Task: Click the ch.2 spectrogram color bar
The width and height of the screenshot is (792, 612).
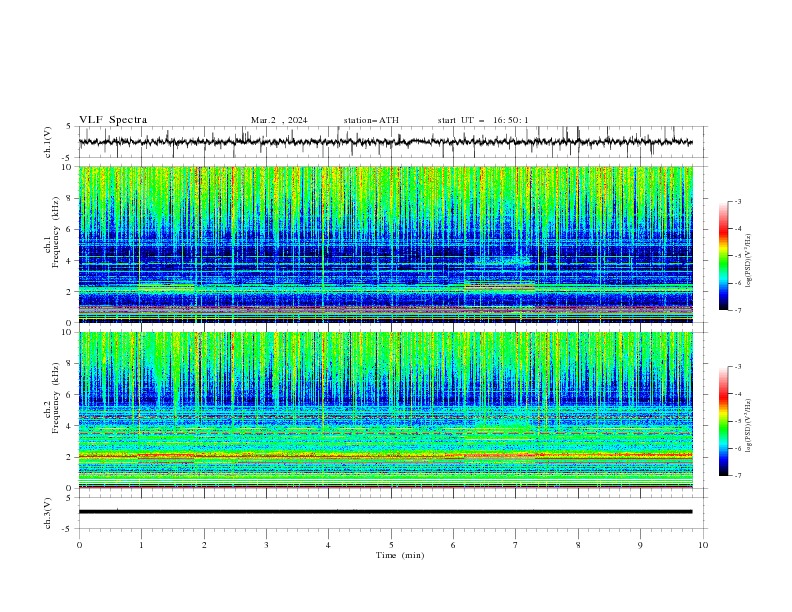Action: click(x=723, y=421)
